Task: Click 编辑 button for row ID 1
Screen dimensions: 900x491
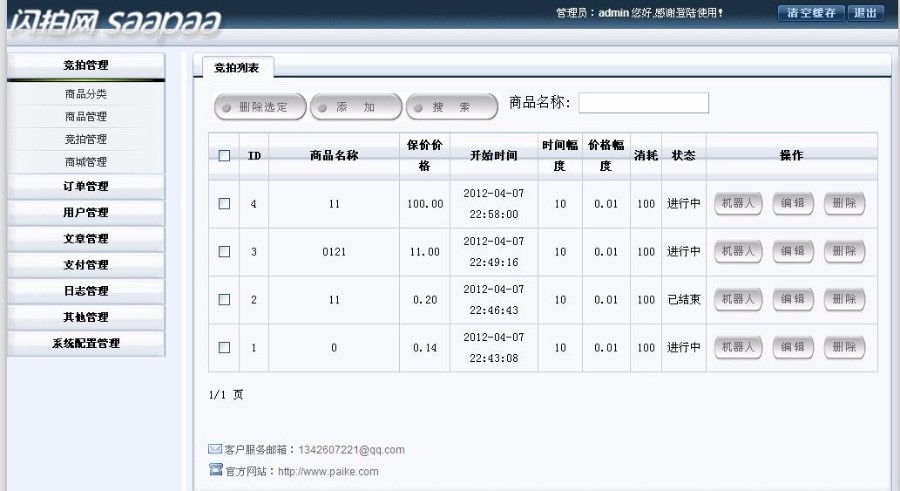Action: click(793, 347)
